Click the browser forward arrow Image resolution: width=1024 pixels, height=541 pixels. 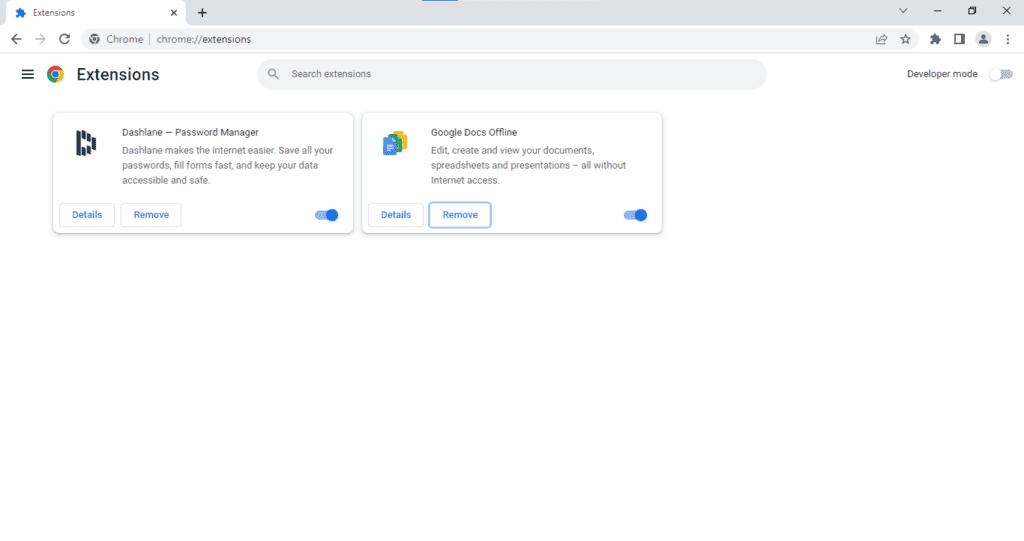tap(40, 39)
